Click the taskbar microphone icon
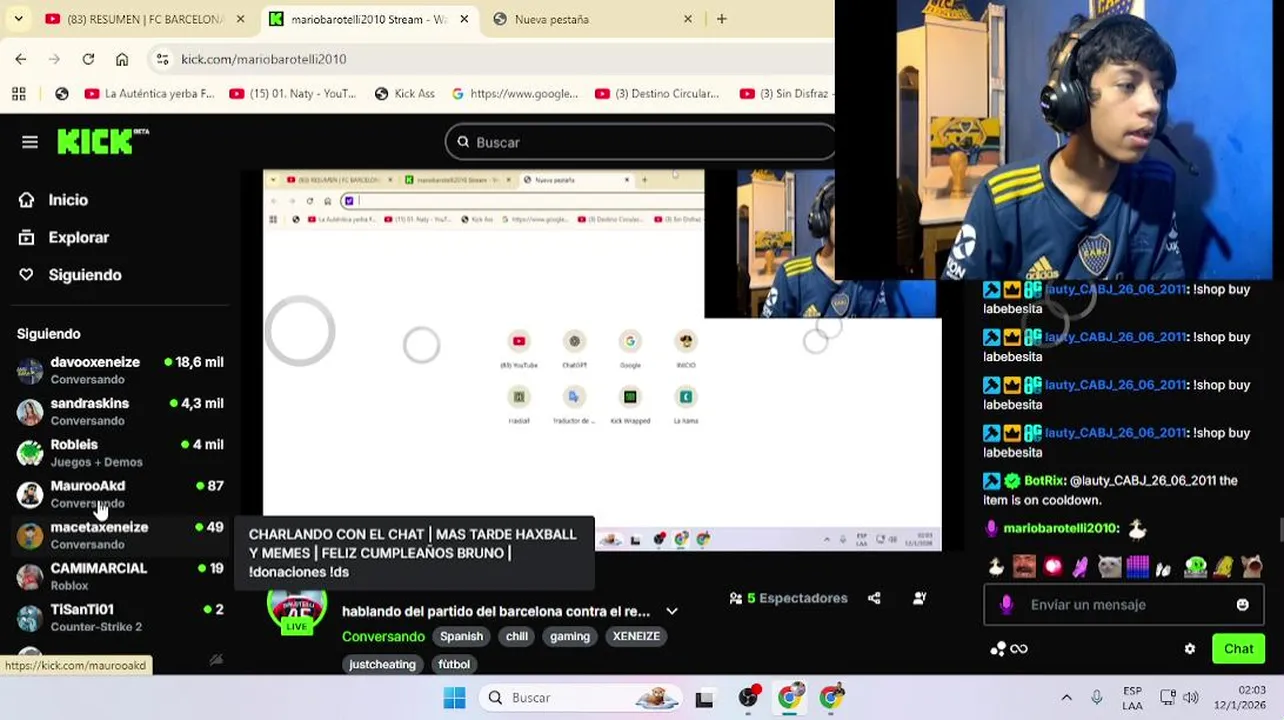The image size is (1284, 720). click(x=1097, y=698)
